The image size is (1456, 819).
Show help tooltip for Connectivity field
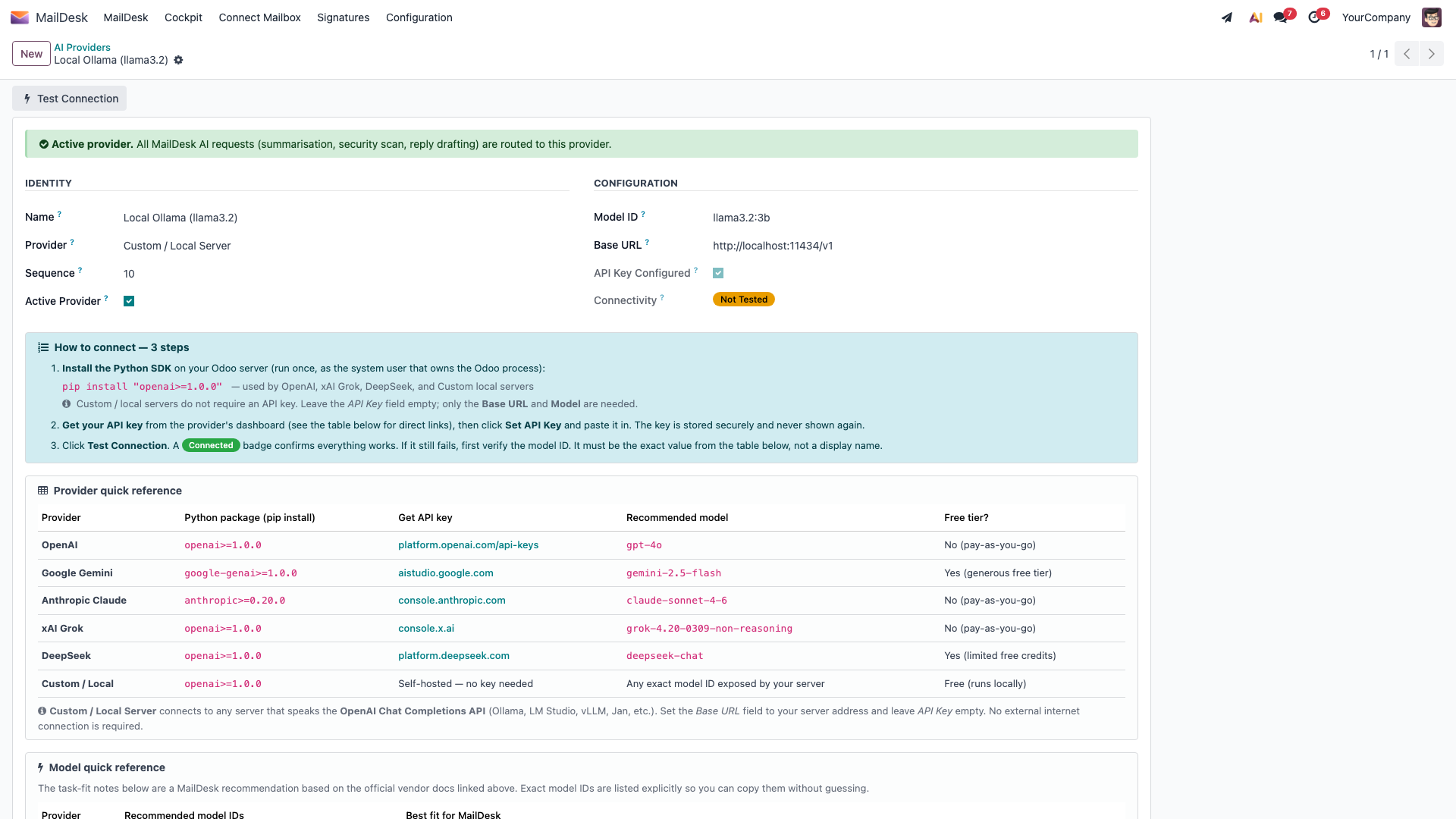pos(662,297)
